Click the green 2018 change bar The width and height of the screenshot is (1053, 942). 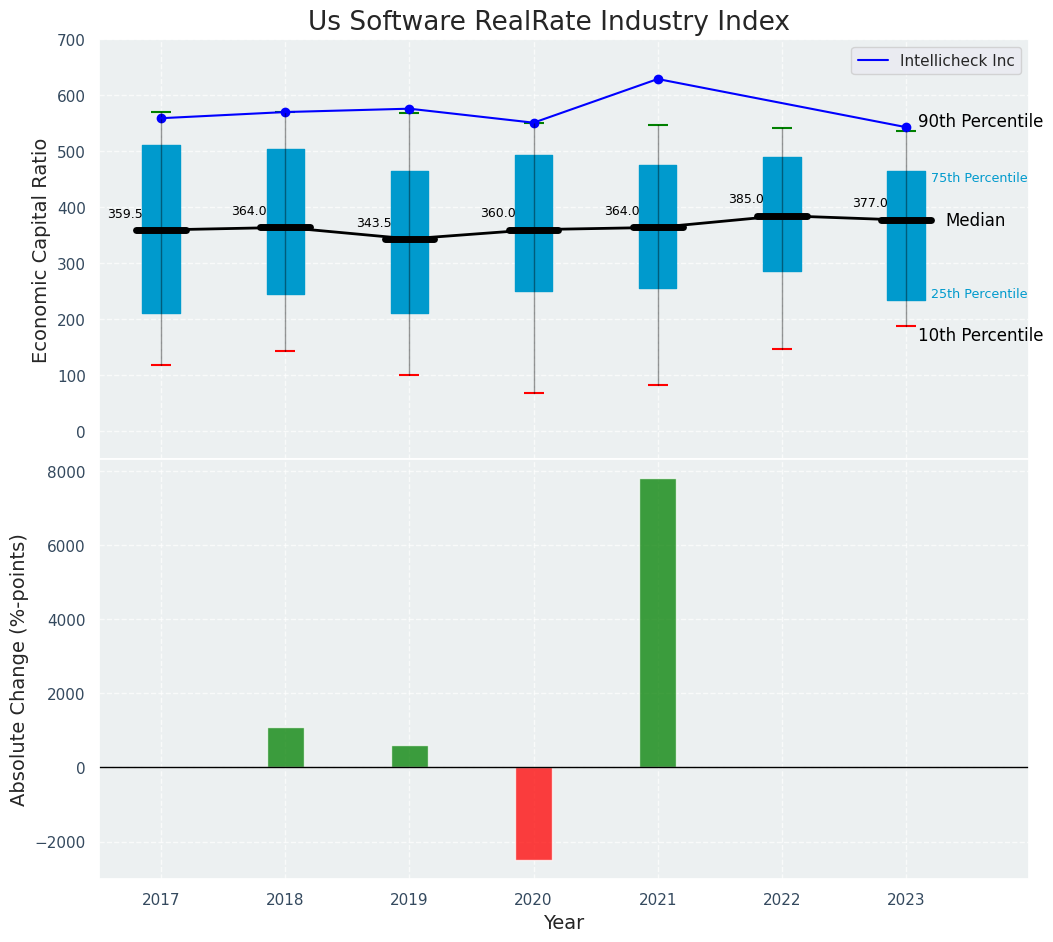[285, 747]
